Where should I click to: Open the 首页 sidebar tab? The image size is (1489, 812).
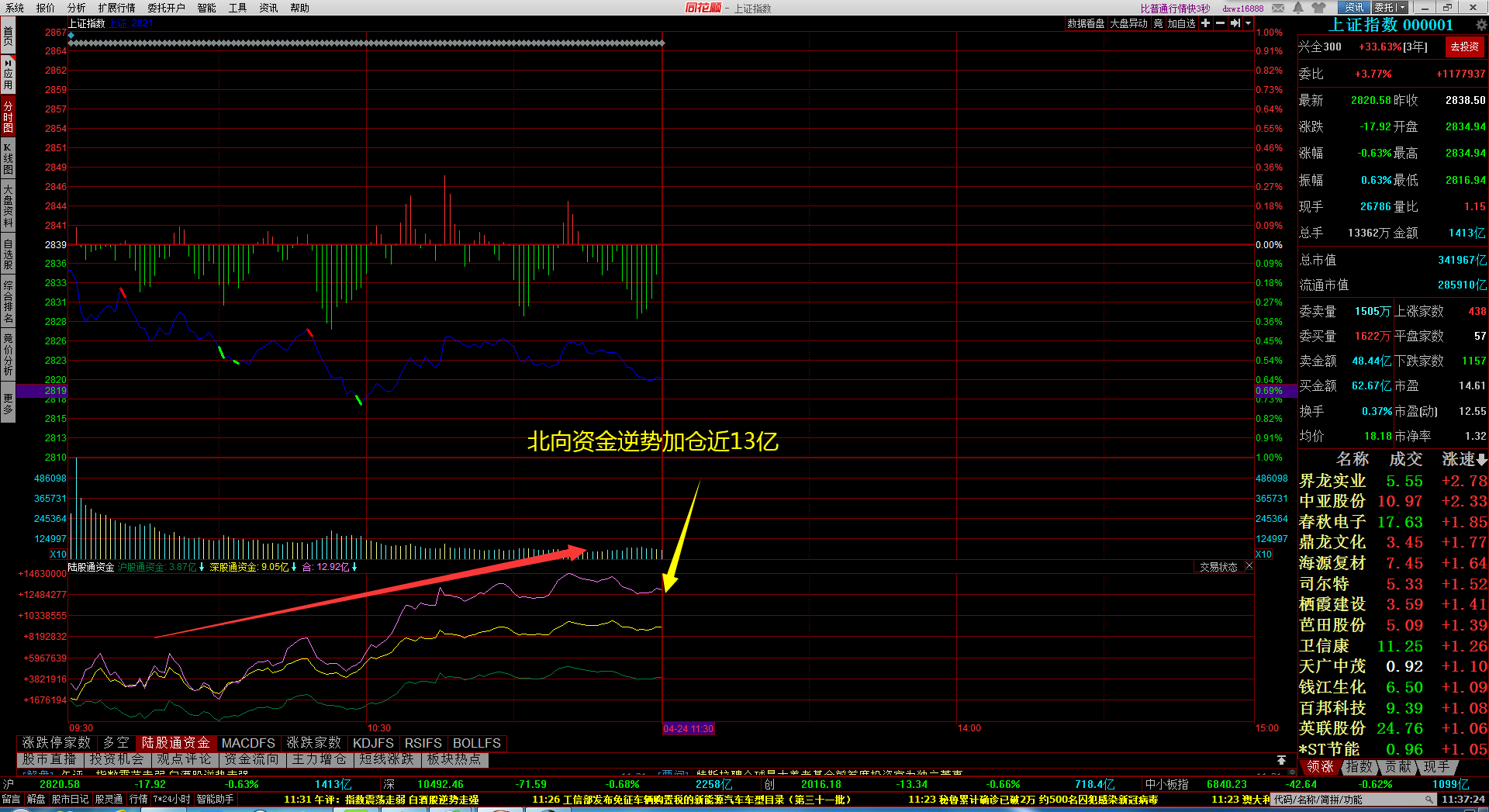(x=8, y=35)
